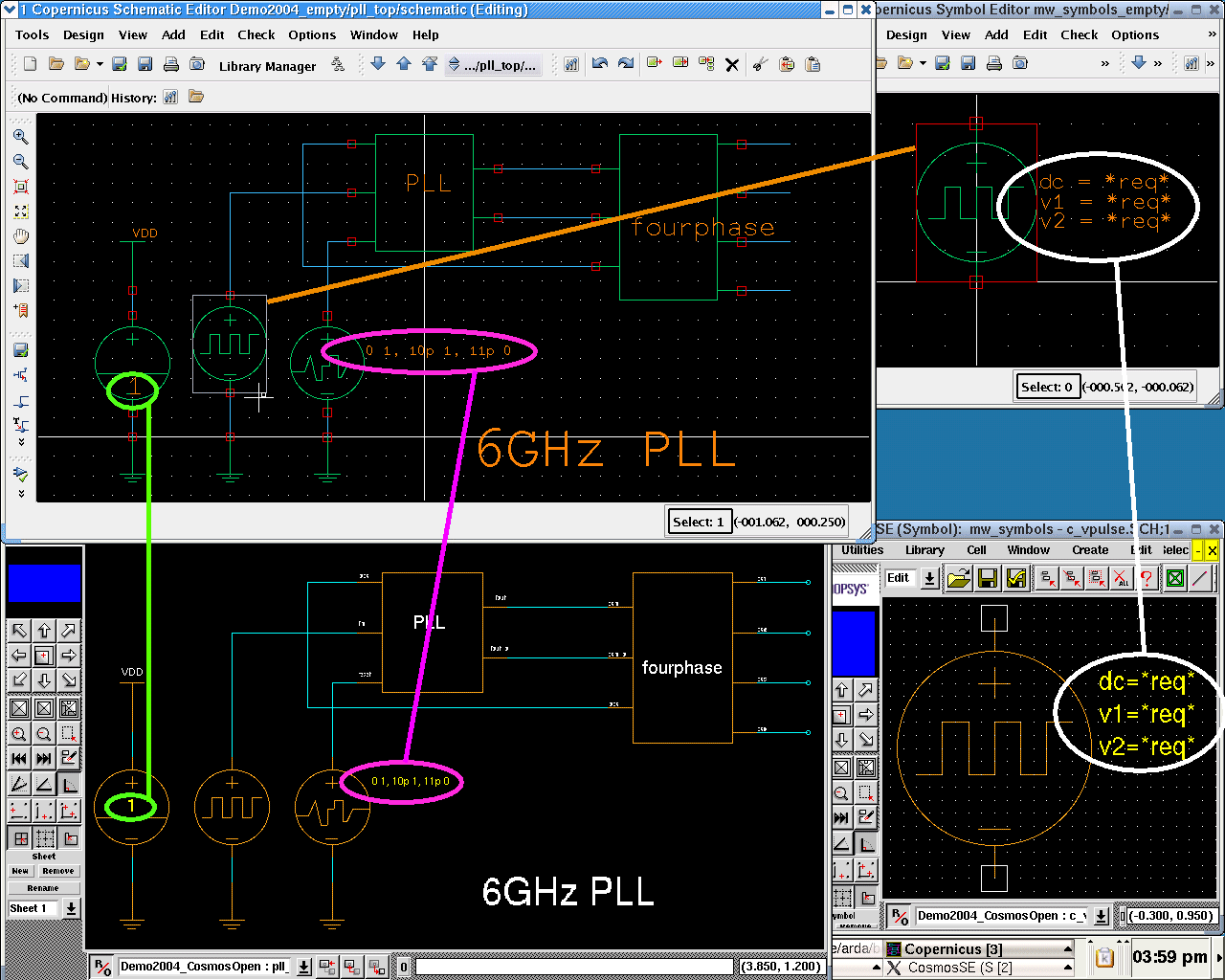Select the pan hand tool in left toolbar

coord(20,236)
